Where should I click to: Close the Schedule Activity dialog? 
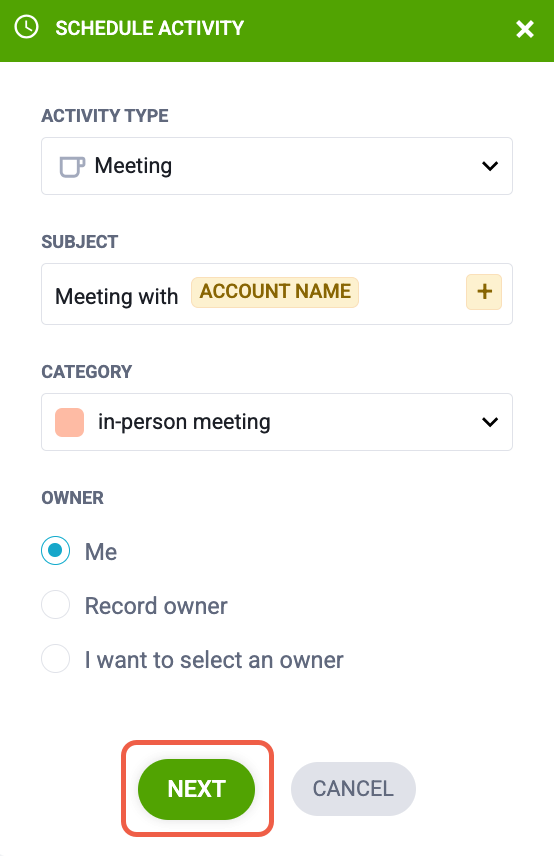[525, 29]
